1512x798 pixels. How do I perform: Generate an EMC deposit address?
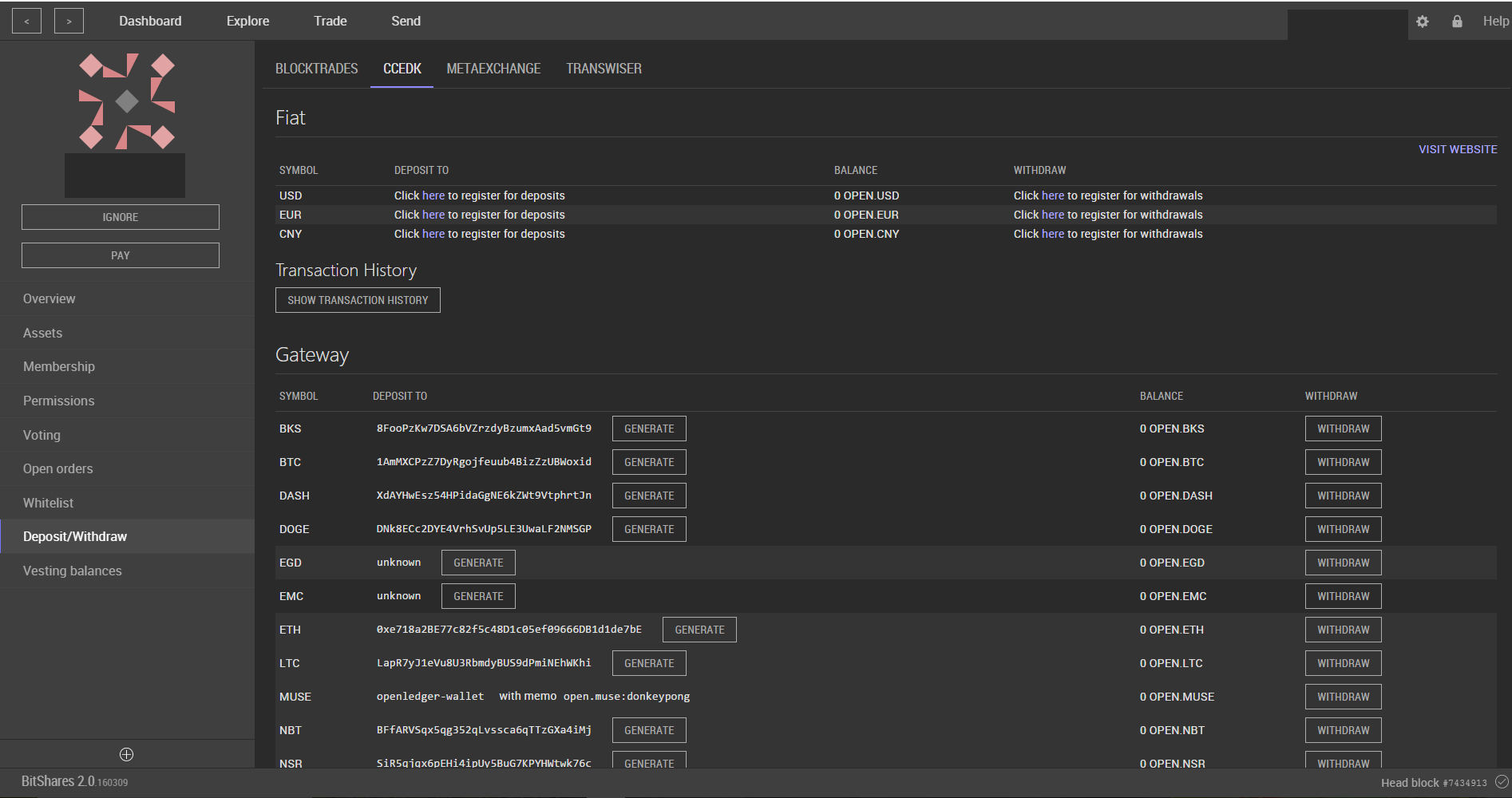point(478,596)
